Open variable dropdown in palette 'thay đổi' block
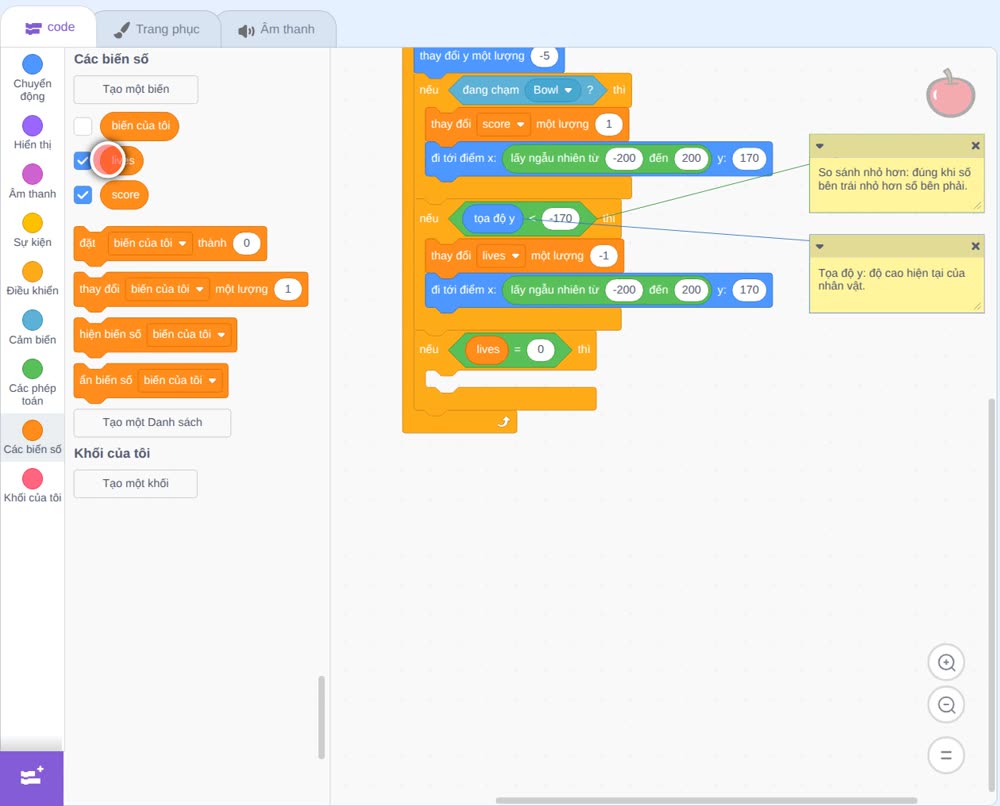This screenshot has height=806, width=1000. [167, 289]
